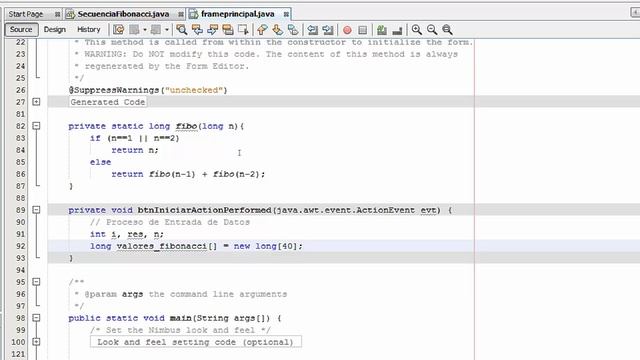The image size is (640, 360).
Task: Stop macro recording with the square icon
Action: tap(362, 30)
